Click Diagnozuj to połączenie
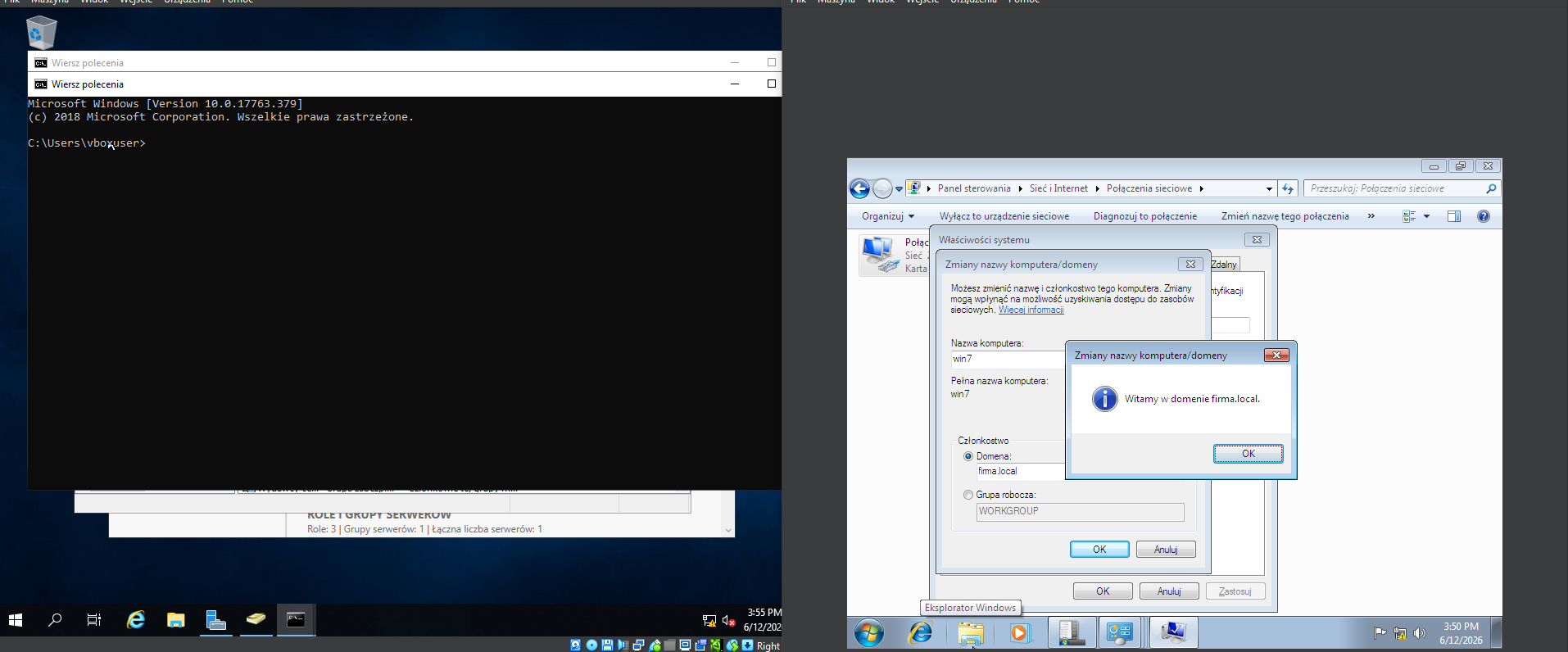Screen dimensions: 1568x652 coord(1145,216)
